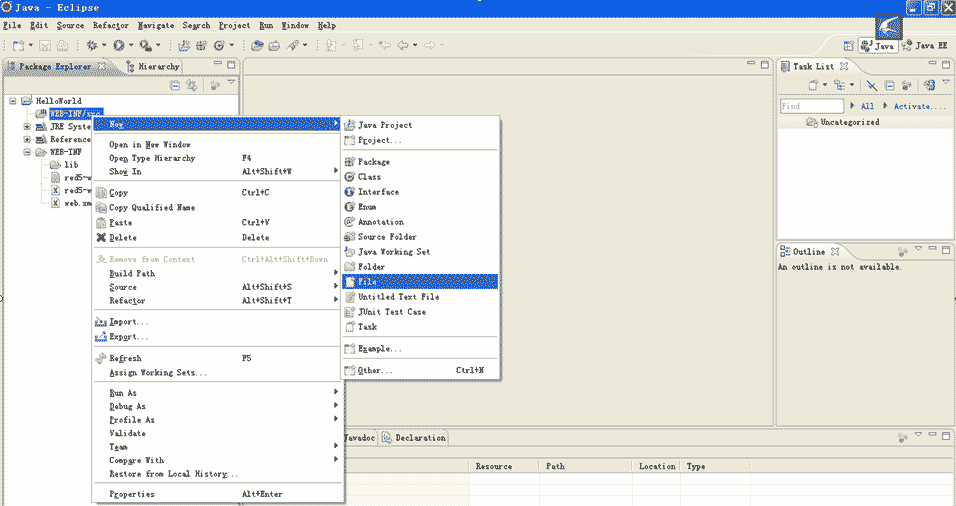Click Build Path in context menu

click(x=217, y=273)
